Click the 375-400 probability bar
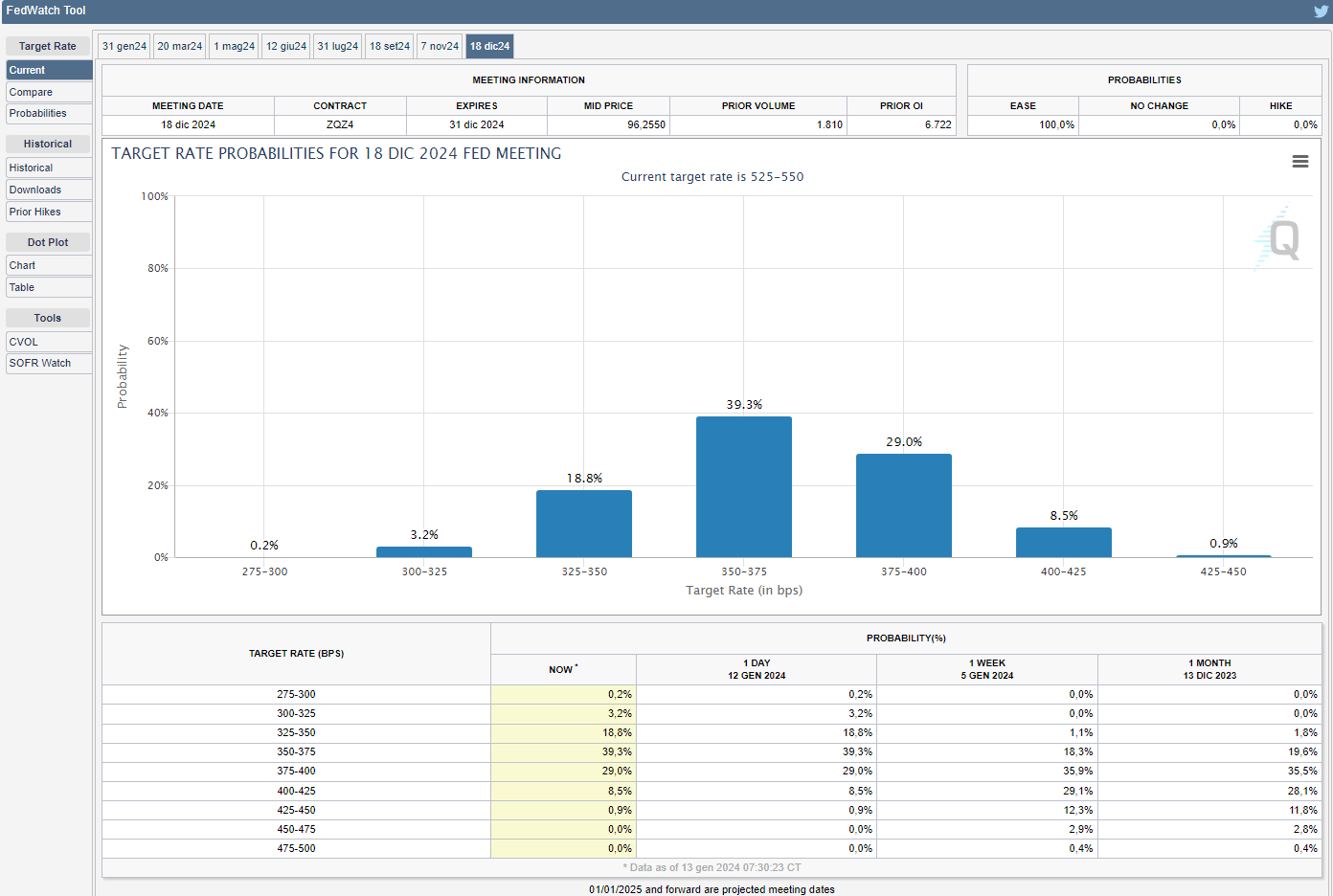 pyautogui.click(x=903, y=505)
